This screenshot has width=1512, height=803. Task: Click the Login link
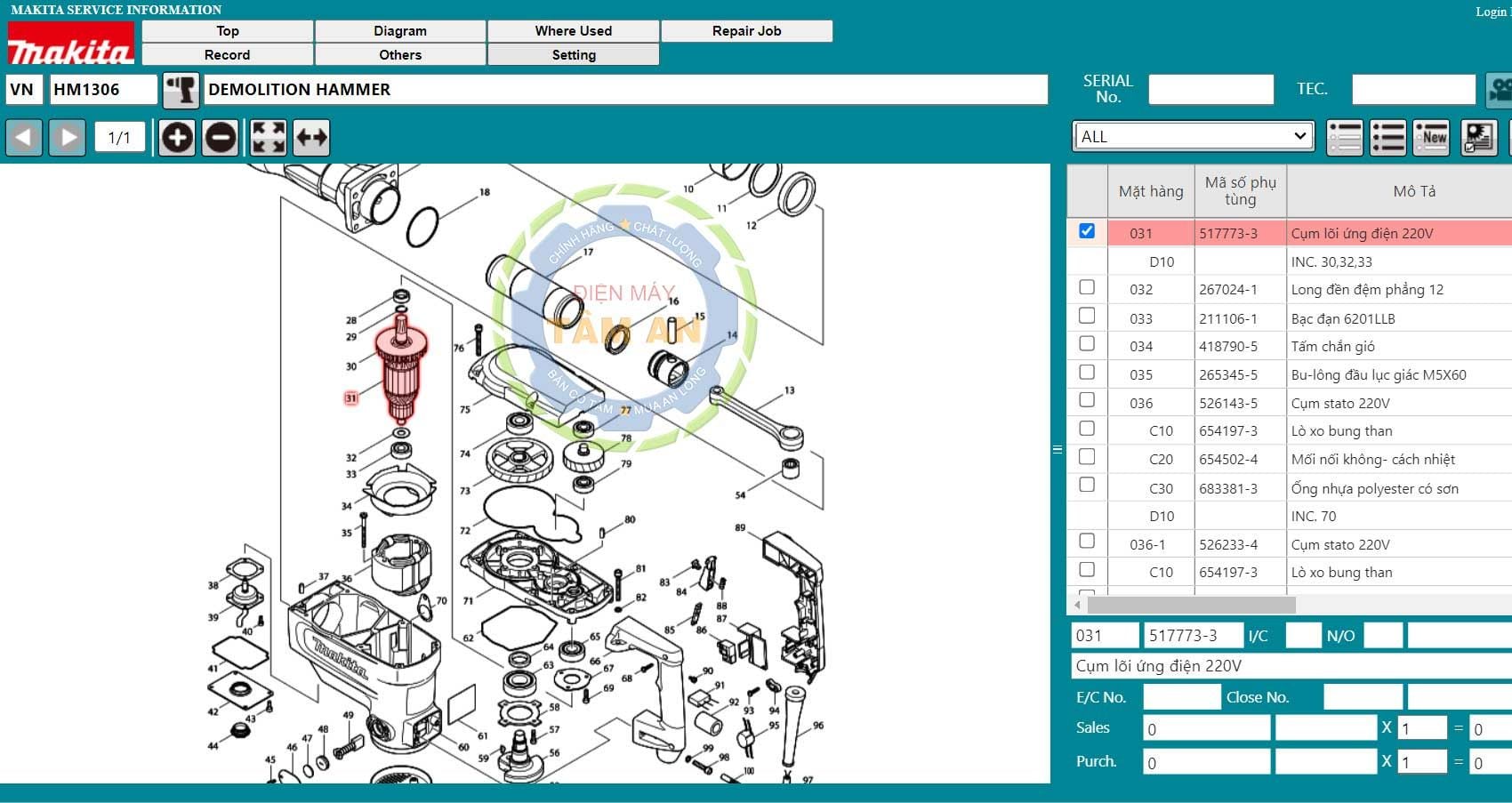coord(1492,12)
